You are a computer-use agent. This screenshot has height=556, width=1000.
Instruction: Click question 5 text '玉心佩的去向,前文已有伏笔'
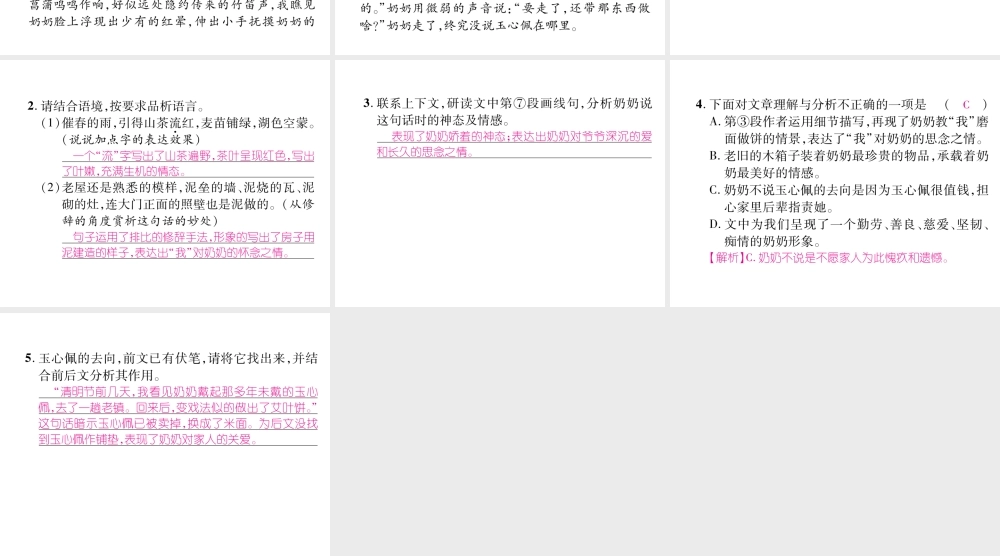171,366
